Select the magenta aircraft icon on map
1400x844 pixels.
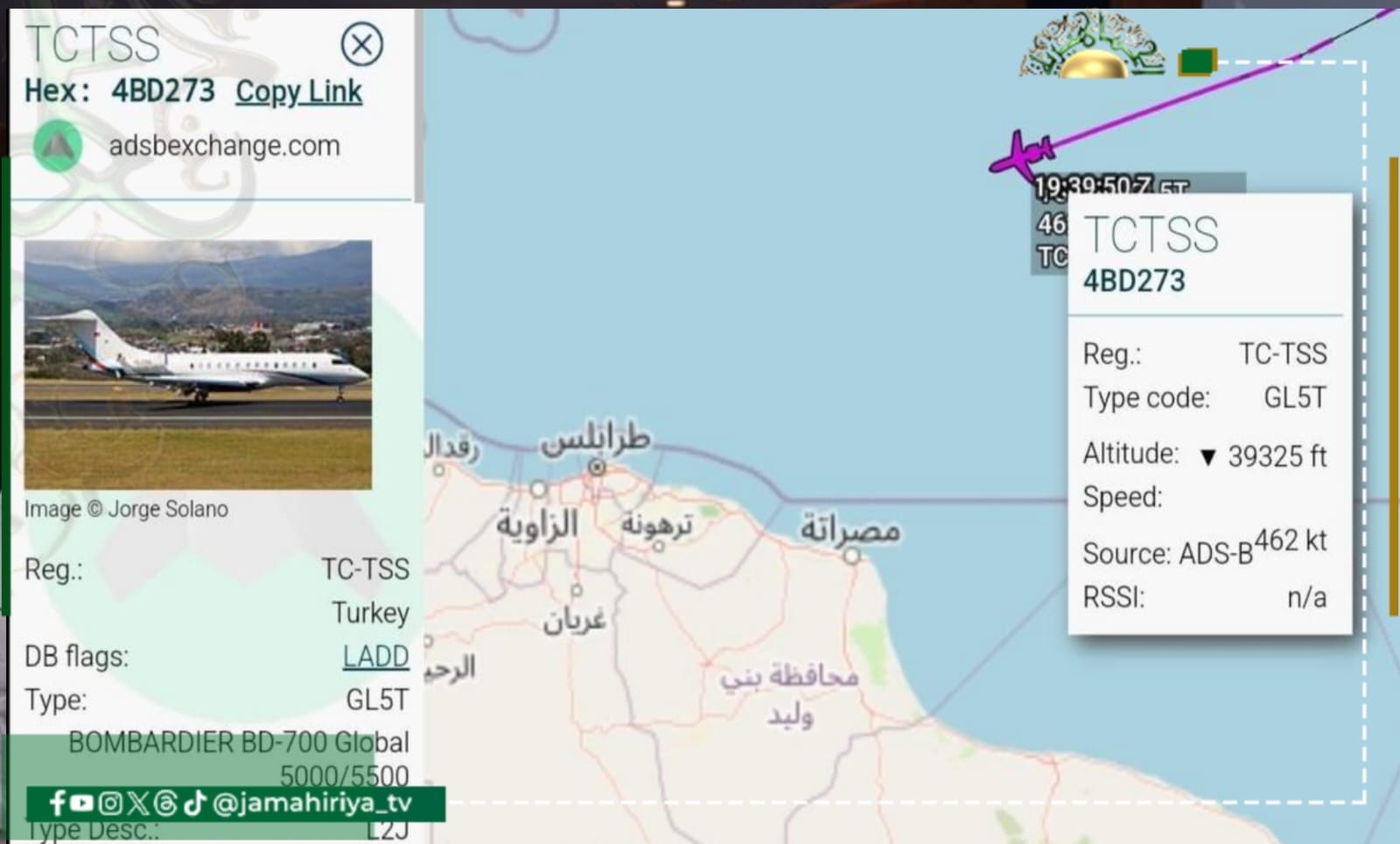pyautogui.click(x=1021, y=157)
